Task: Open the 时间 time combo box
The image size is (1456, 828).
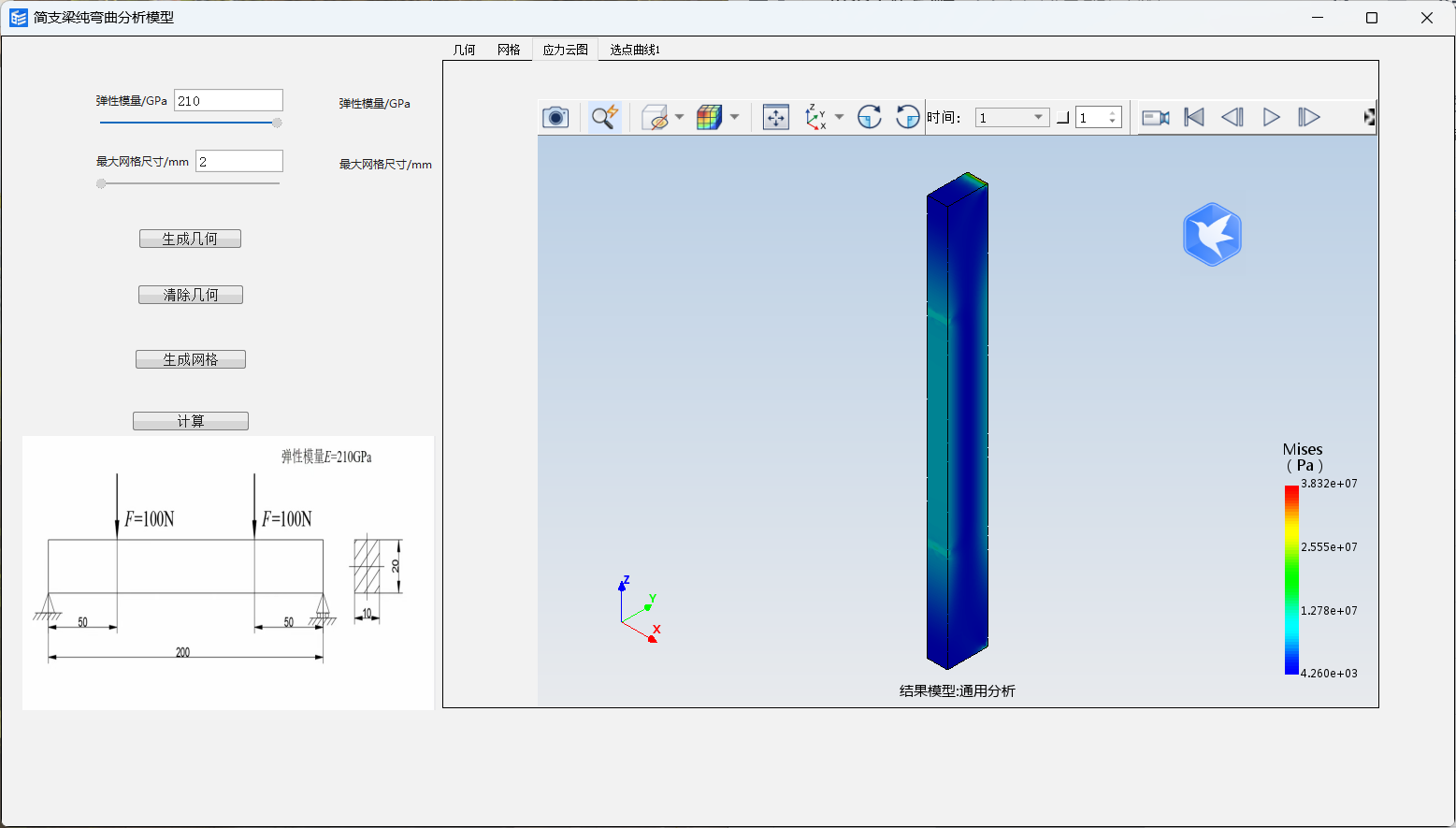Action: (x=1012, y=118)
